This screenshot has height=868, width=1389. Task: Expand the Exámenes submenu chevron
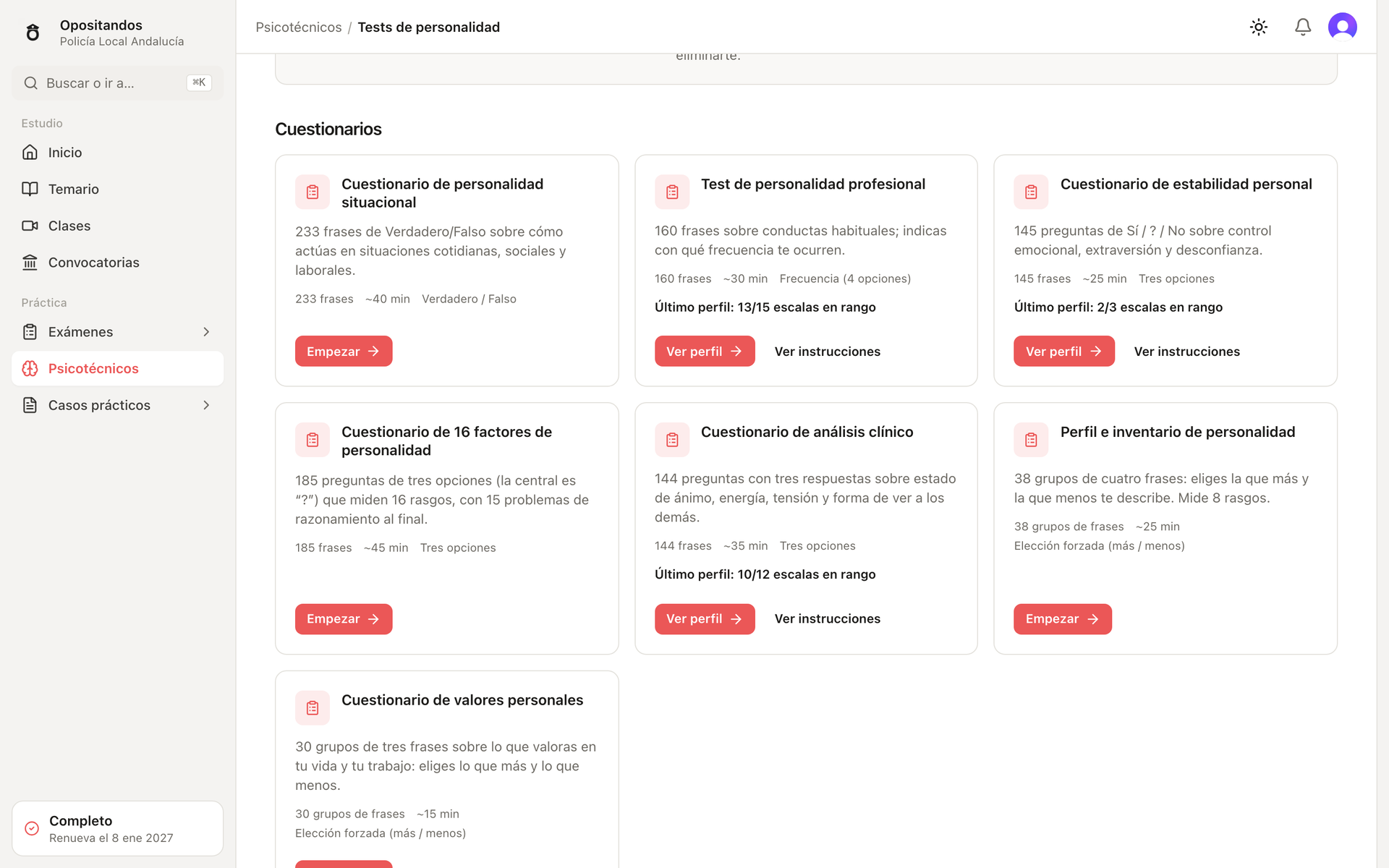coord(206,332)
